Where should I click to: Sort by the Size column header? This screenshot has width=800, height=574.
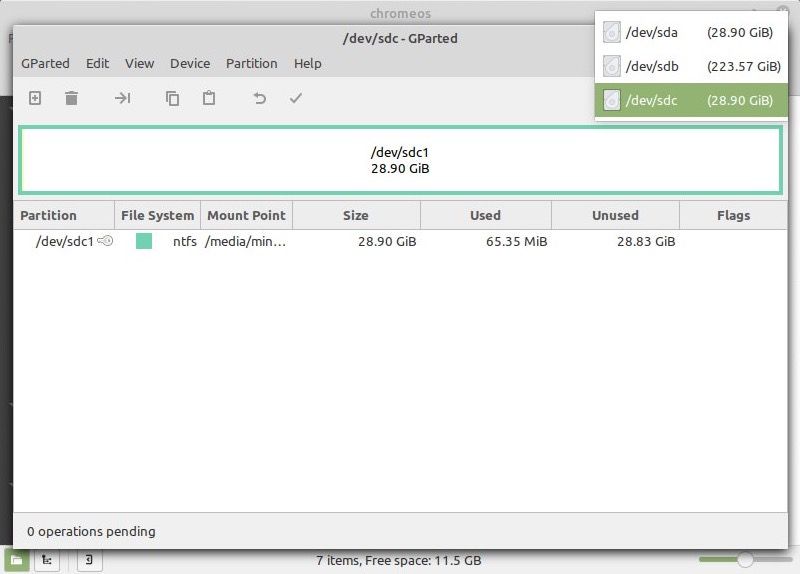point(355,215)
